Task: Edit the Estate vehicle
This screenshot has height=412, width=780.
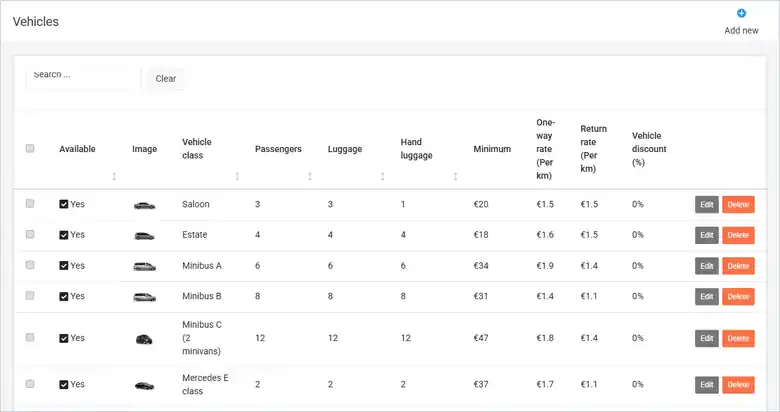Action: coord(707,235)
